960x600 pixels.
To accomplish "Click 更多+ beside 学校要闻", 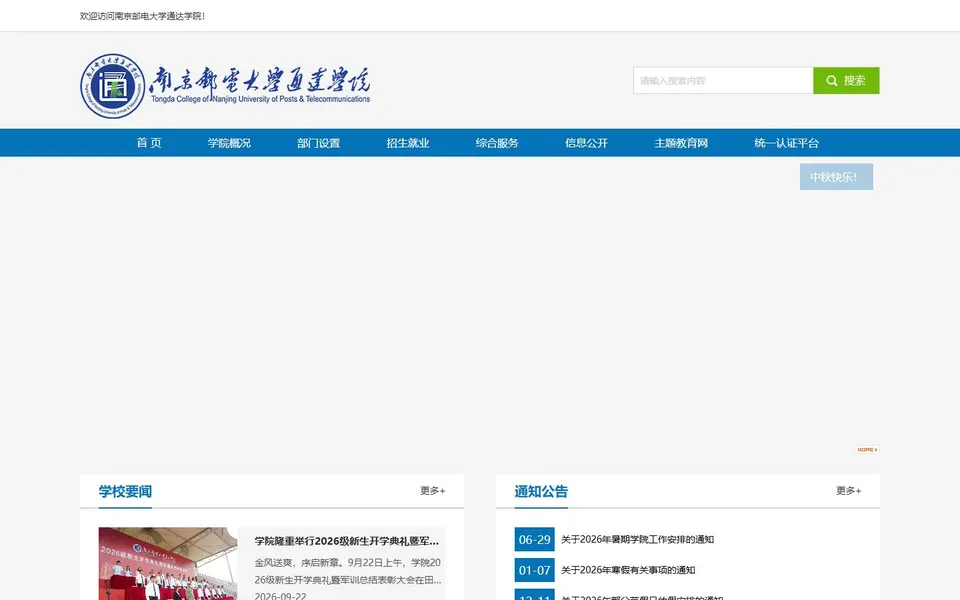I will 433,491.
